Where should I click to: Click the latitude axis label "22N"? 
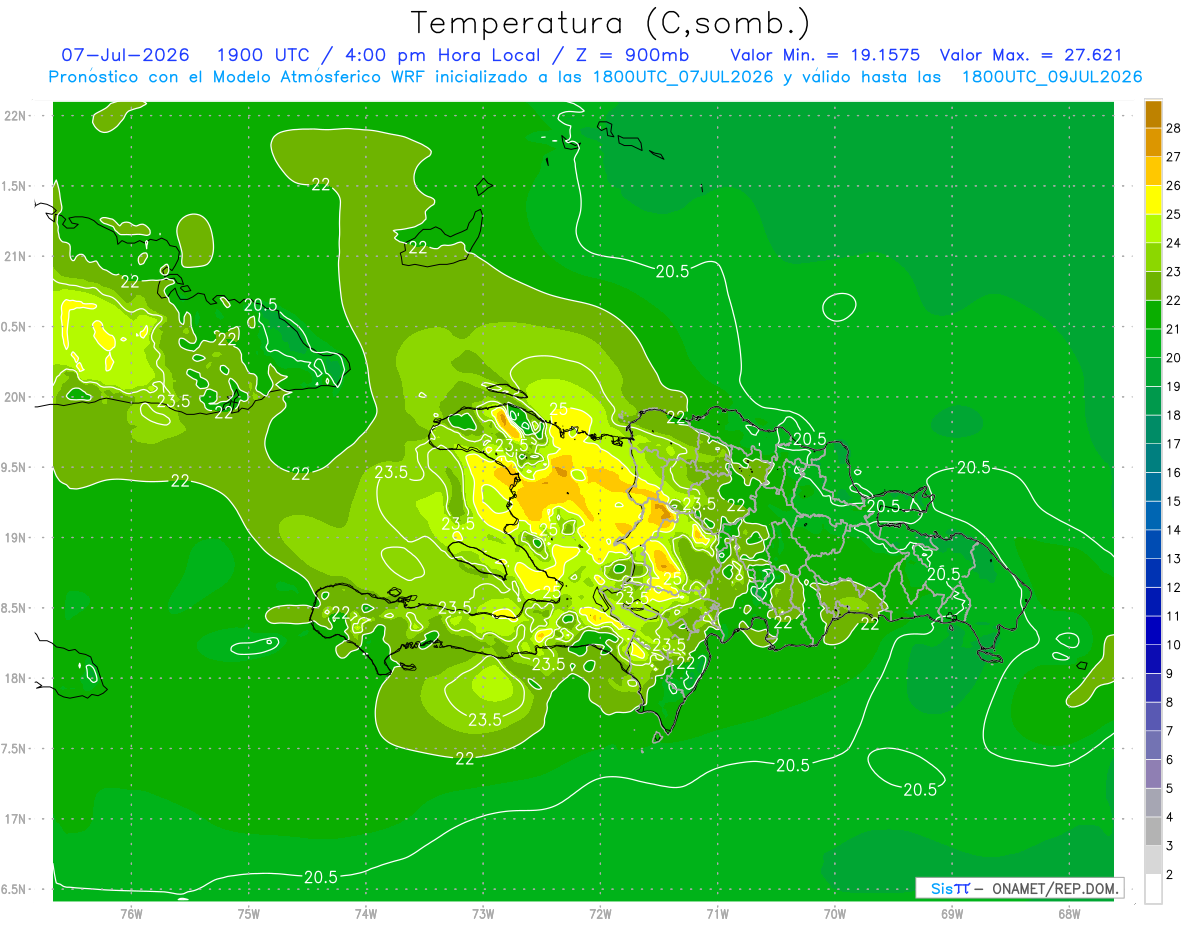pyautogui.click(x=16, y=116)
